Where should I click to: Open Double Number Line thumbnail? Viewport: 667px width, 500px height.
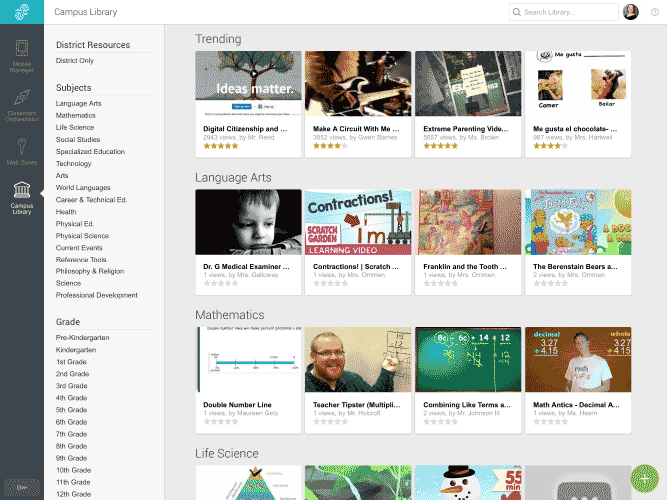pos(248,360)
